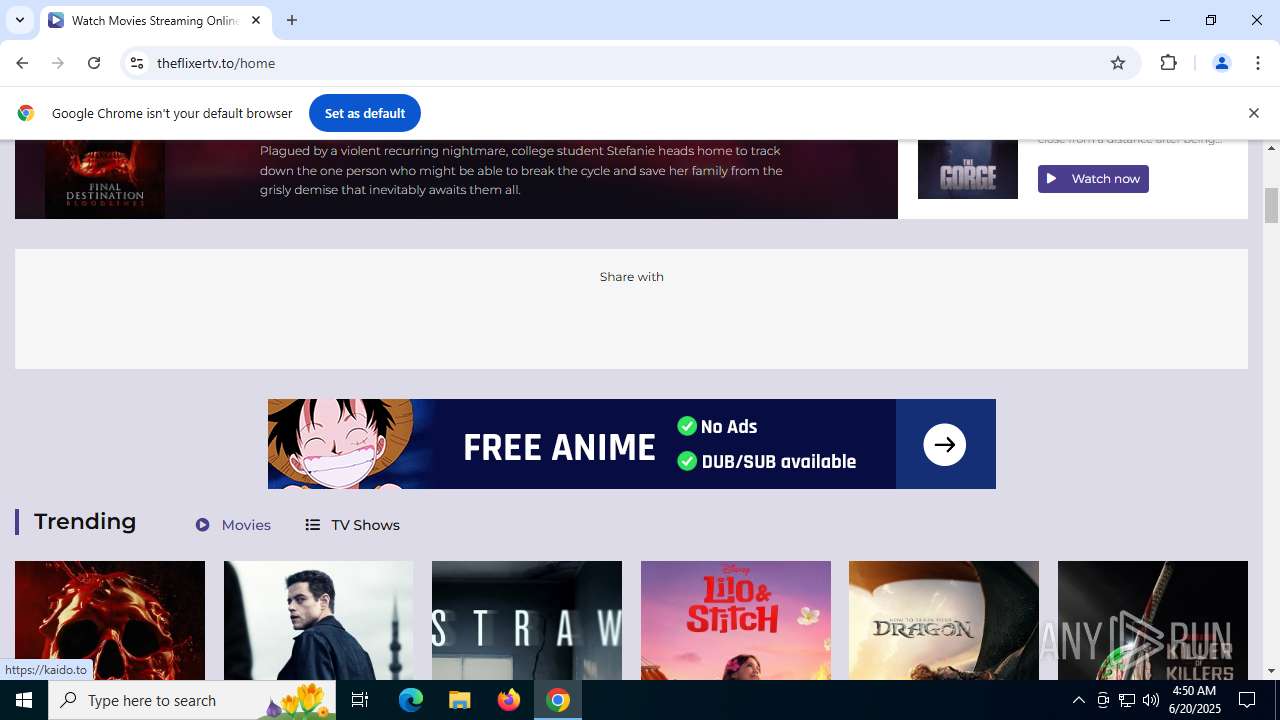Expand the tab search dropdown arrow
Viewport: 1280px width, 720px height.
click(19, 20)
